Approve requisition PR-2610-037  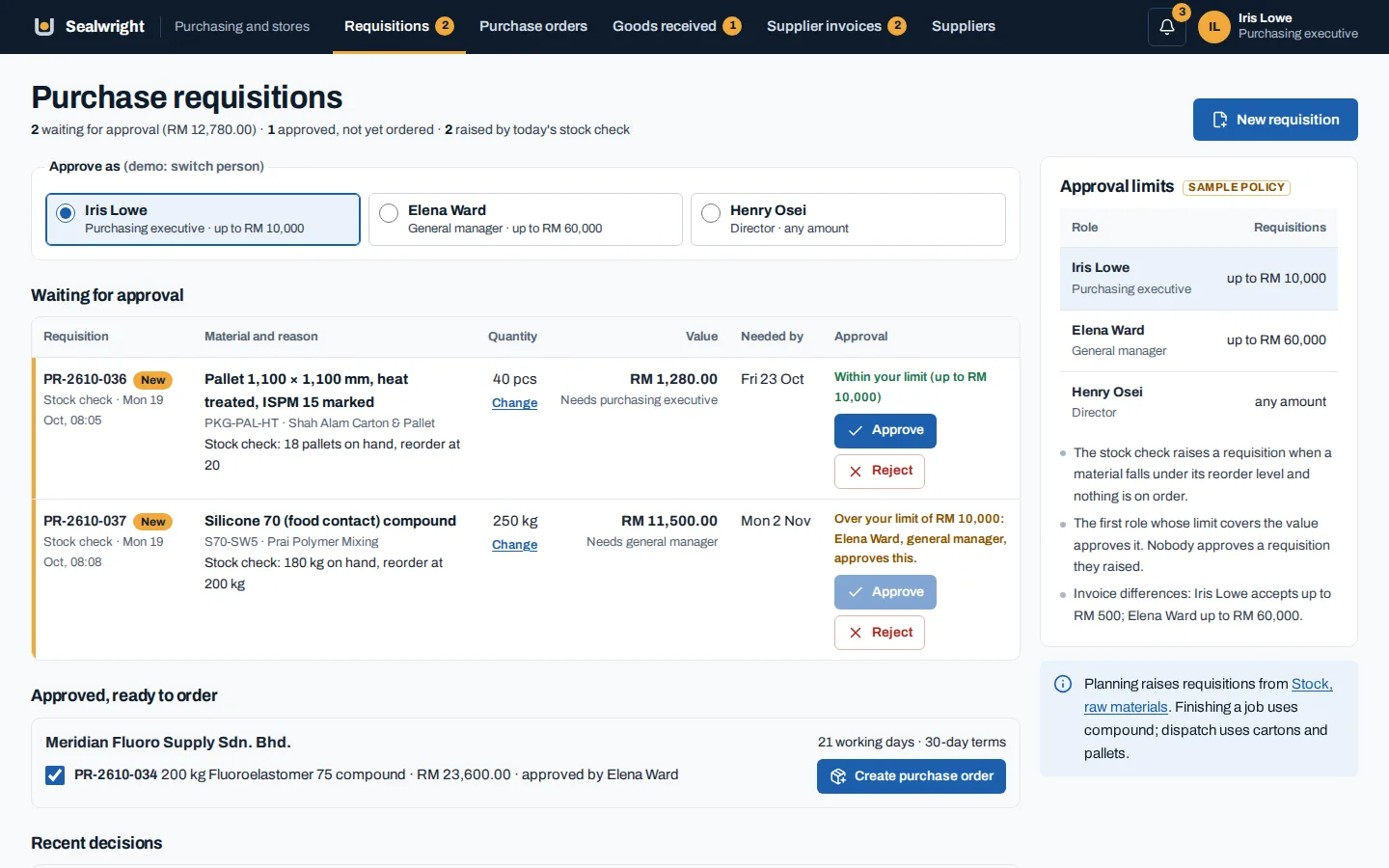(885, 592)
